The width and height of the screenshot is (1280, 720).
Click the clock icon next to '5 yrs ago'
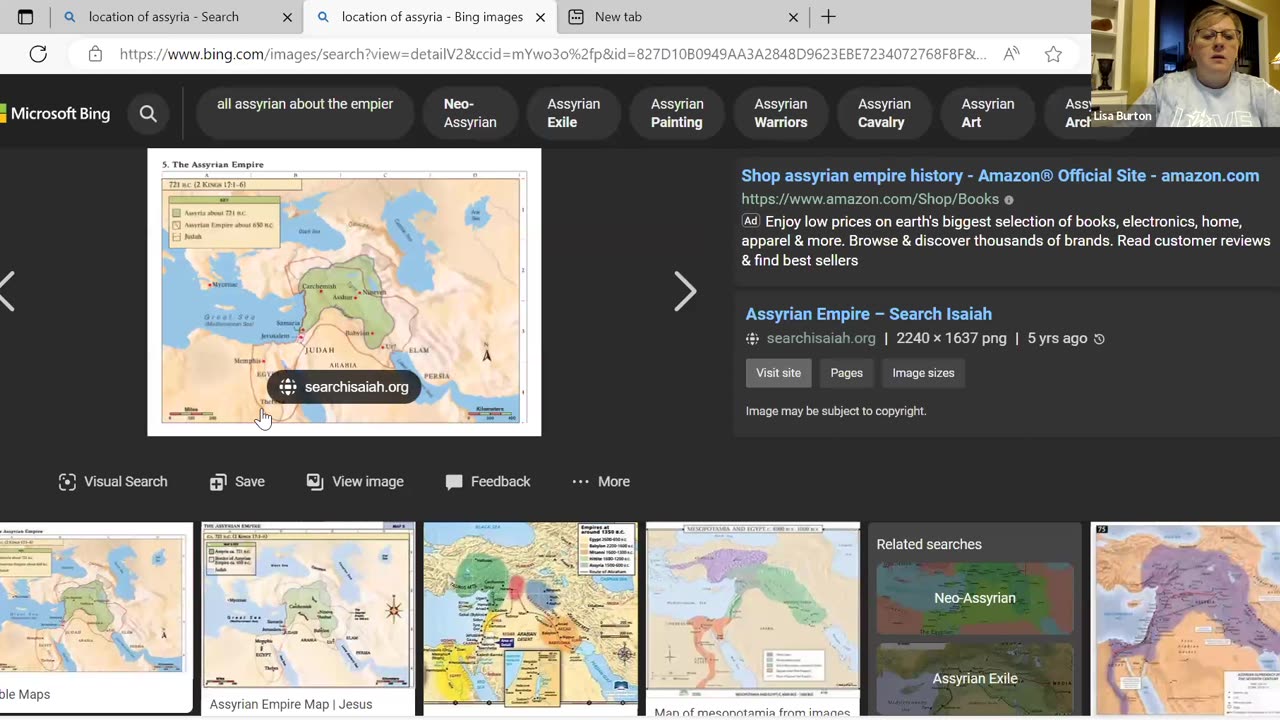pos(1099,339)
